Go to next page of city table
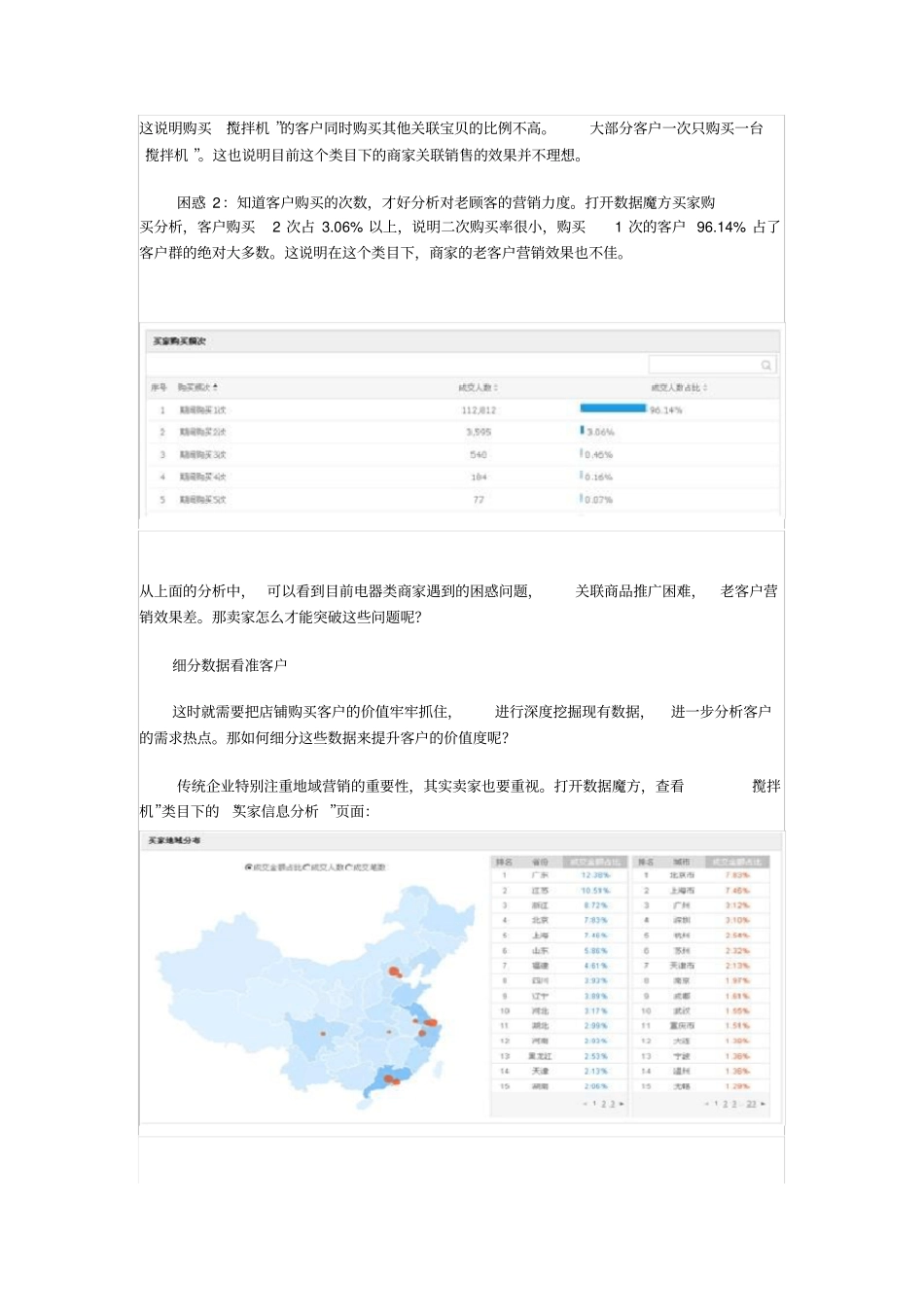Viewport: 924px width, 1308px height. [x=764, y=1104]
